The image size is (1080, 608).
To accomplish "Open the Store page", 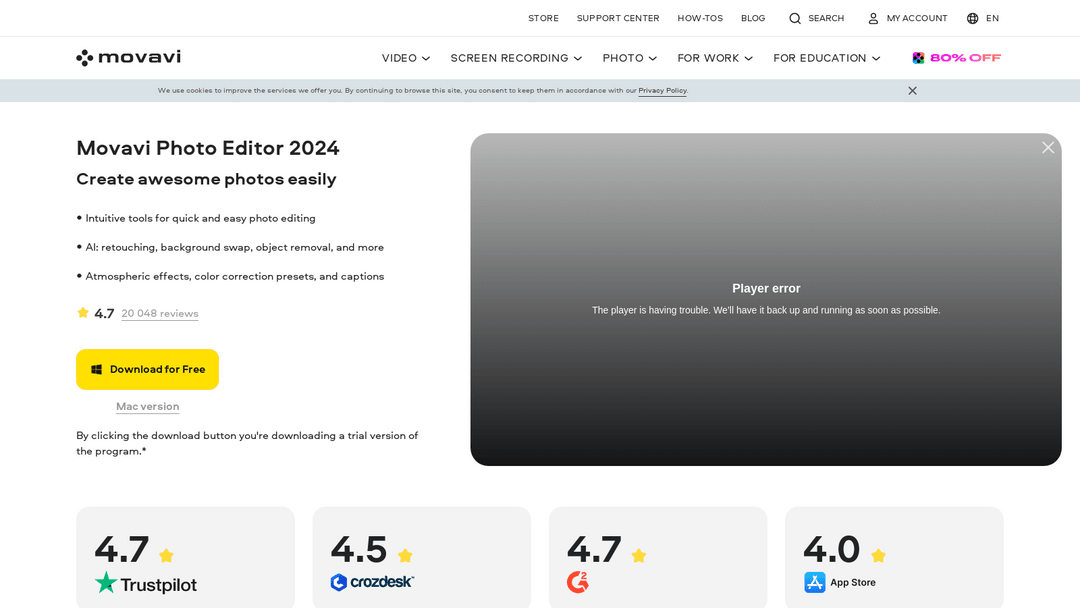I will tap(543, 18).
